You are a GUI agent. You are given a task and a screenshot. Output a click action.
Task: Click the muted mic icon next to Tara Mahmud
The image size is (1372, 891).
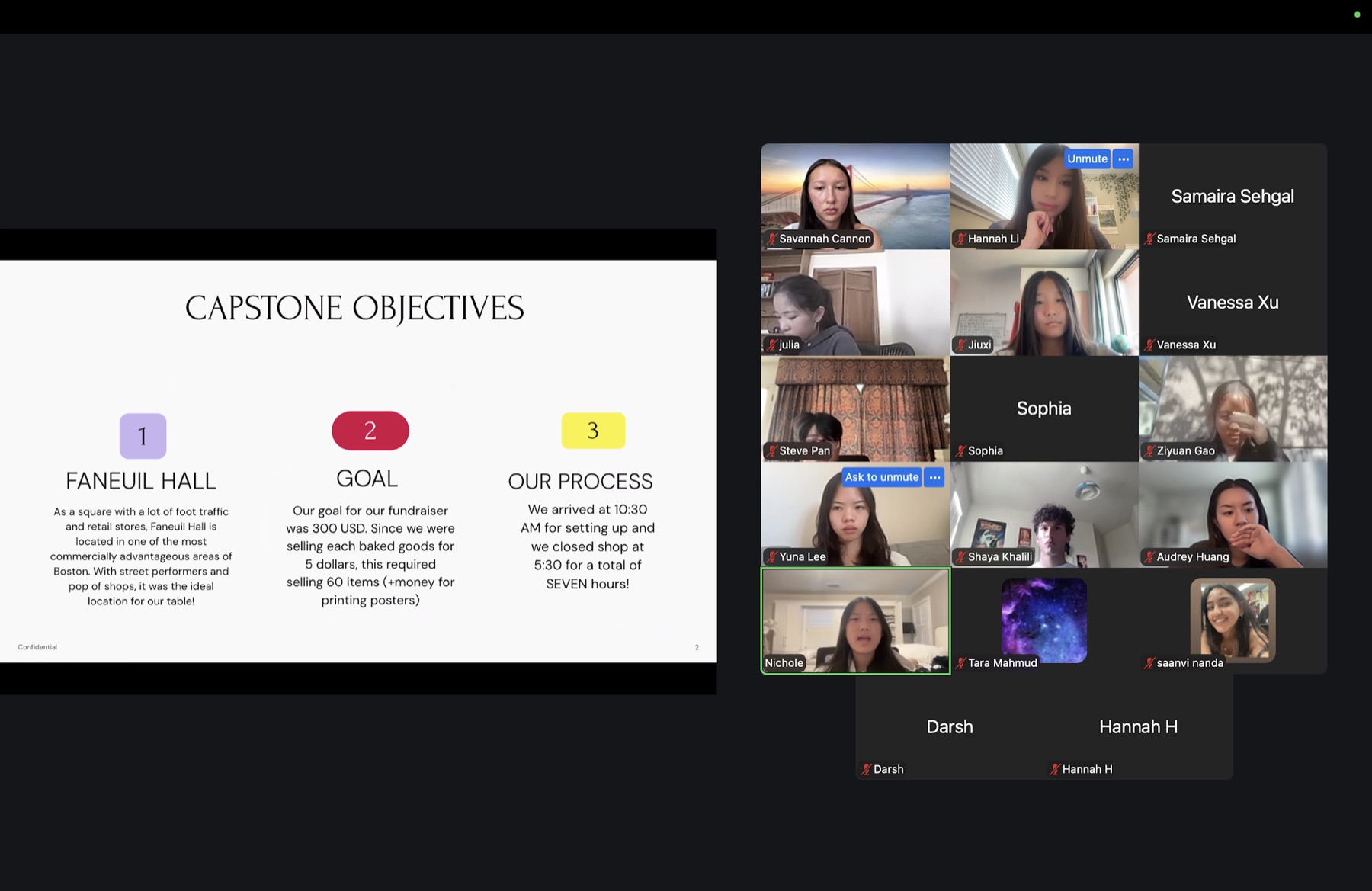tap(960, 662)
